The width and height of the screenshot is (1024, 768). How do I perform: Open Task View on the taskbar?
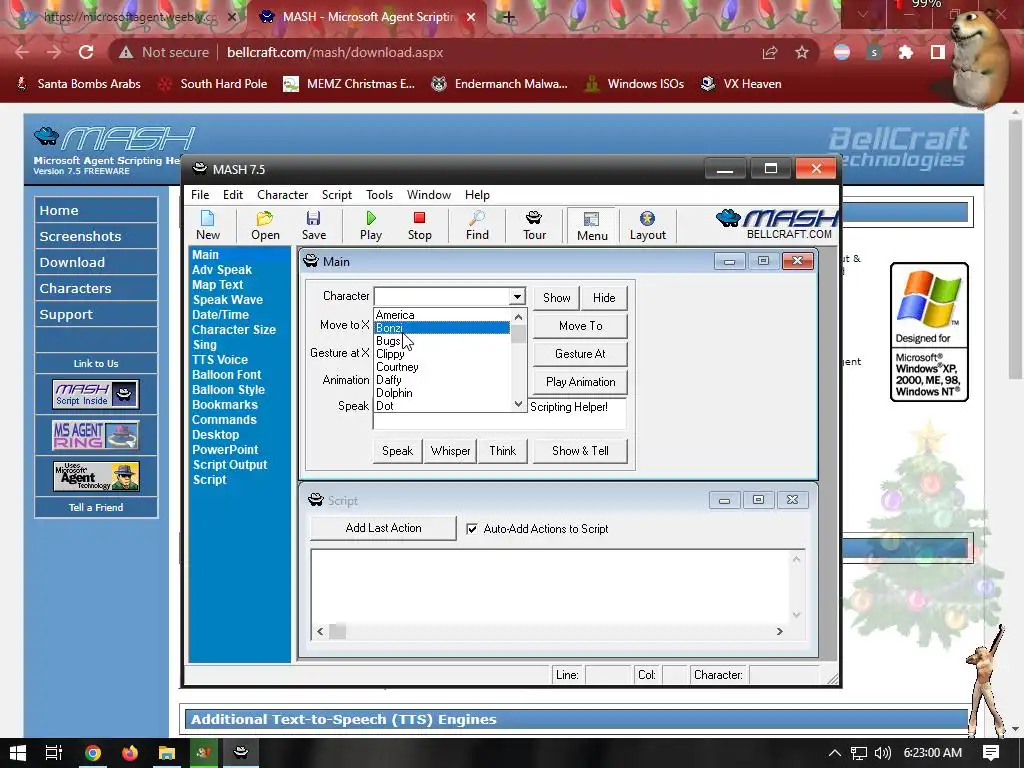tap(54, 753)
